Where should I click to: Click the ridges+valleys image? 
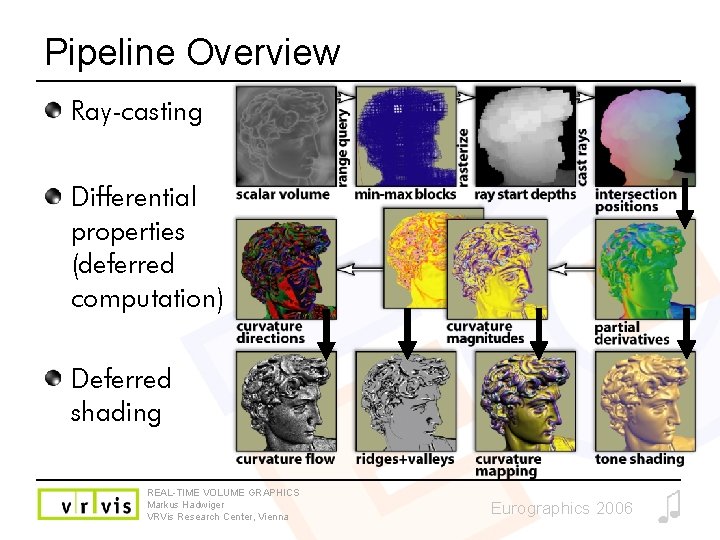406,401
